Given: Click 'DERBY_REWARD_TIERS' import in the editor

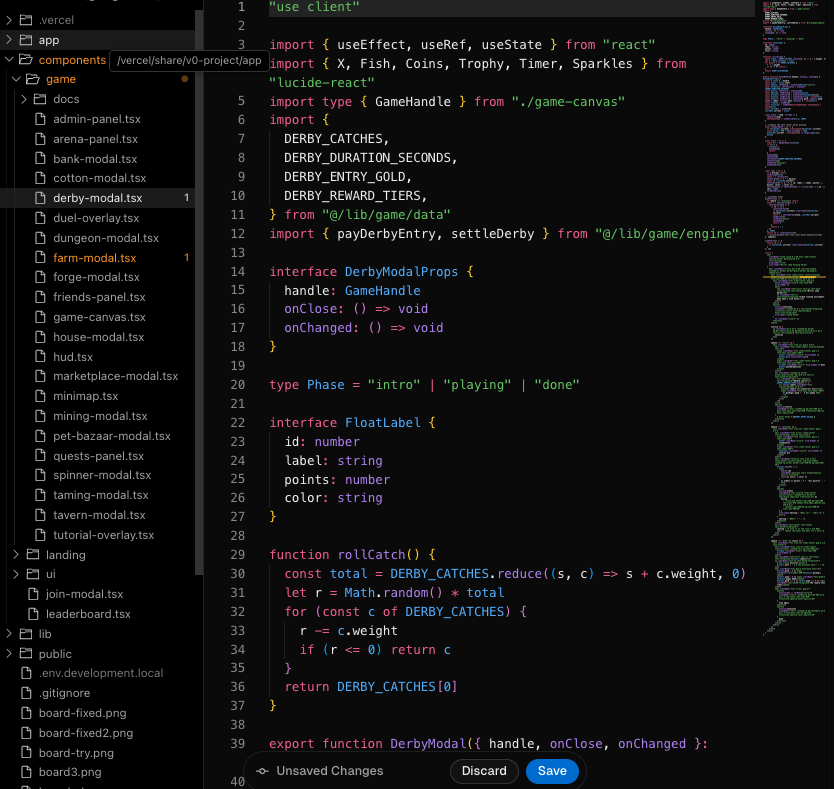Looking at the screenshot, I should 352,196.
